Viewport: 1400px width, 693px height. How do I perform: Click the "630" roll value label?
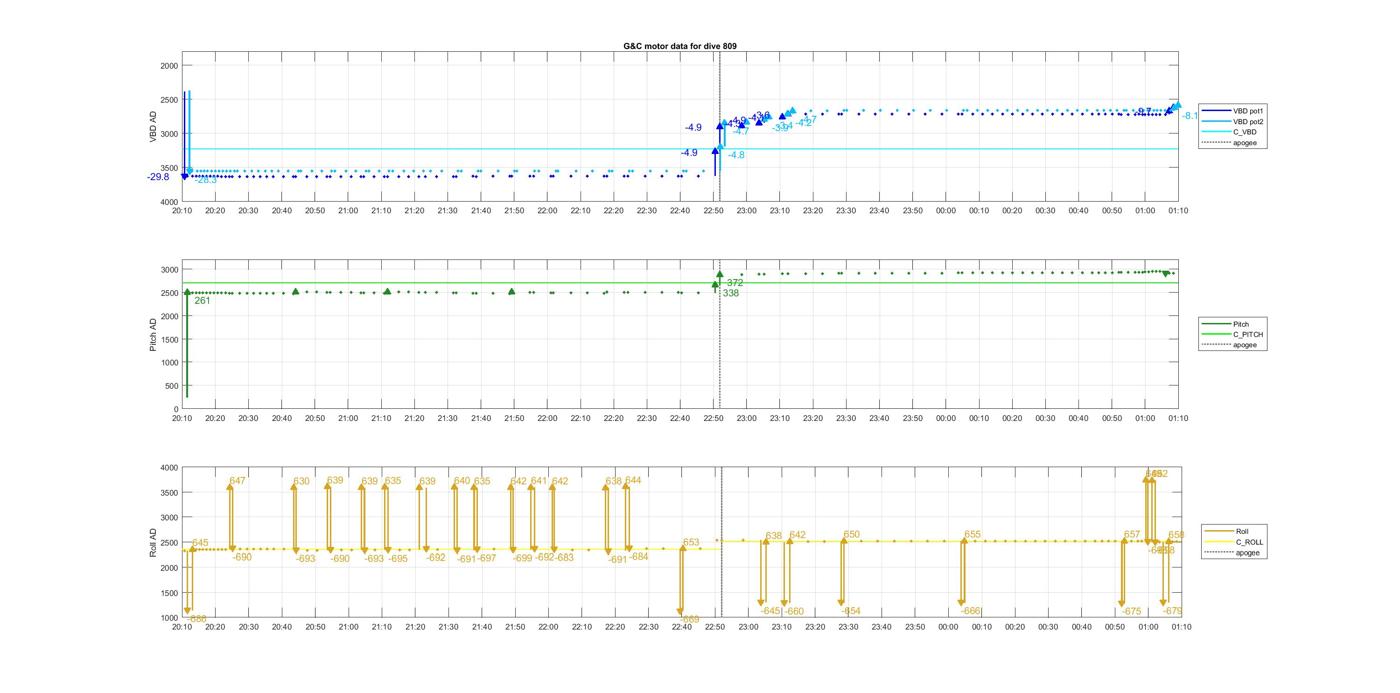[301, 481]
